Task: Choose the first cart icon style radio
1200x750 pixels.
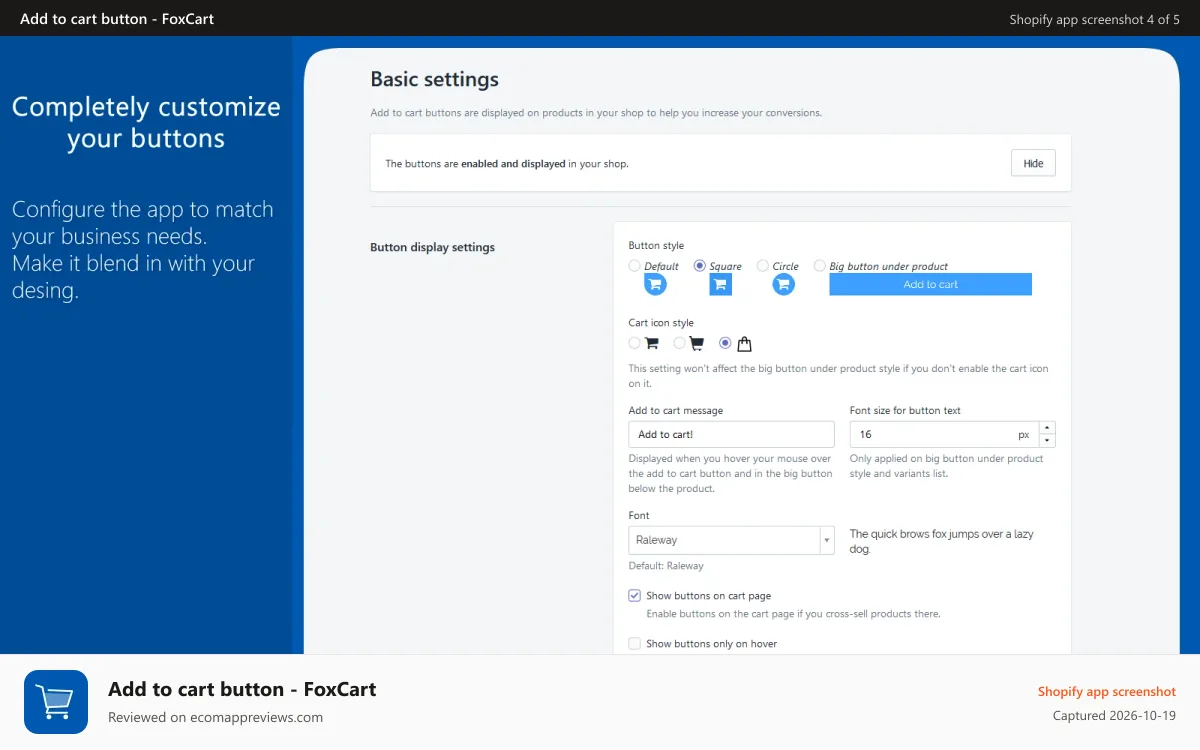Action: (x=634, y=343)
